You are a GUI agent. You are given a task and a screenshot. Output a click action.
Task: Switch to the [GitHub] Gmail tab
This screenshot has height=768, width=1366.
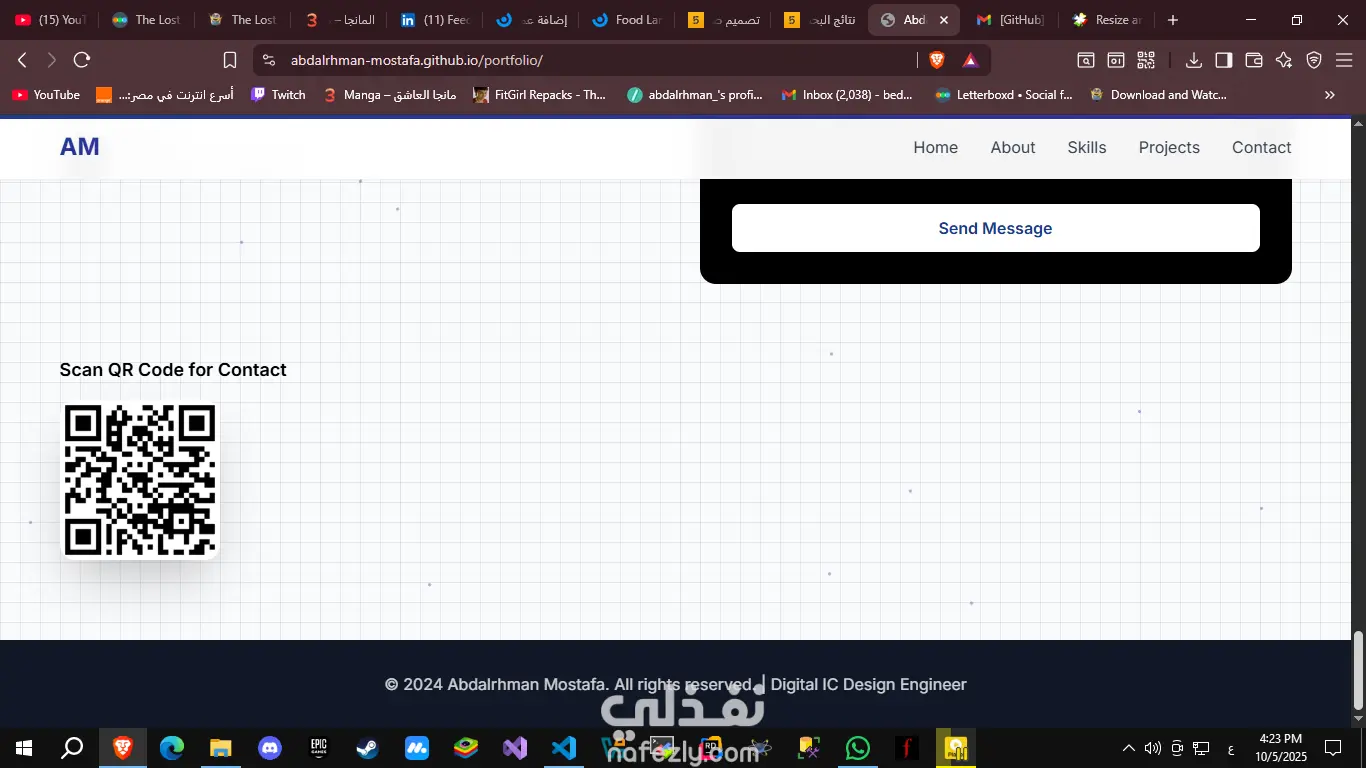pyautogui.click(x=1011, y=20)
